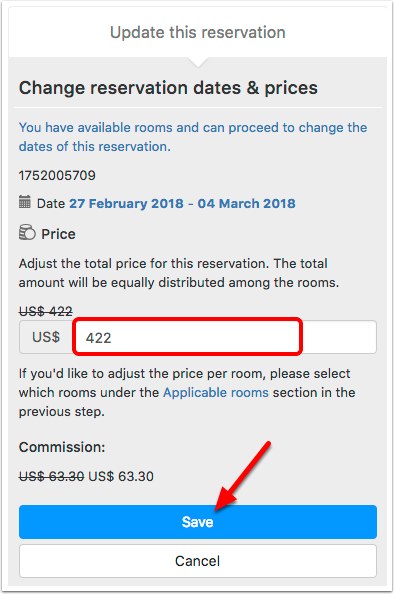Open the 27 February 2018 - 04 March 2018 date link
This screenshot has height=594, width=394.
click(x=182, y=203)
